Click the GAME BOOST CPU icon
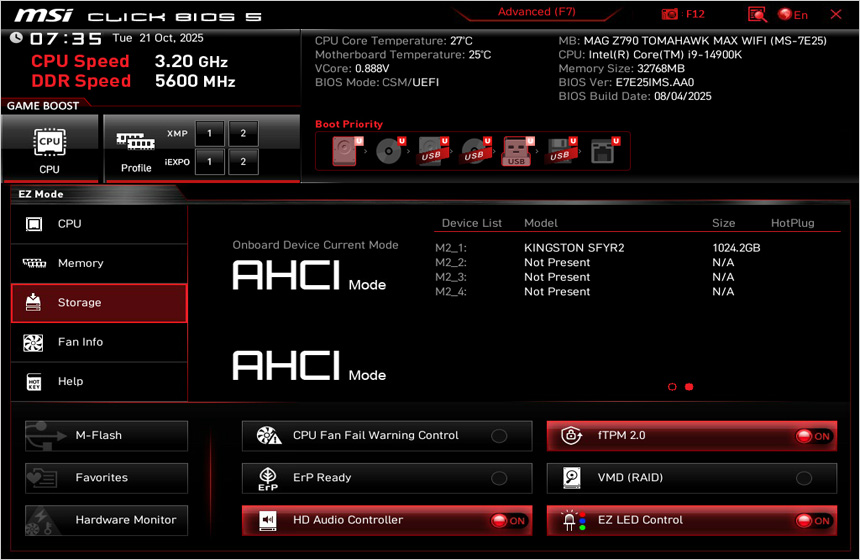Screen dimensions: 860x560 49,147
